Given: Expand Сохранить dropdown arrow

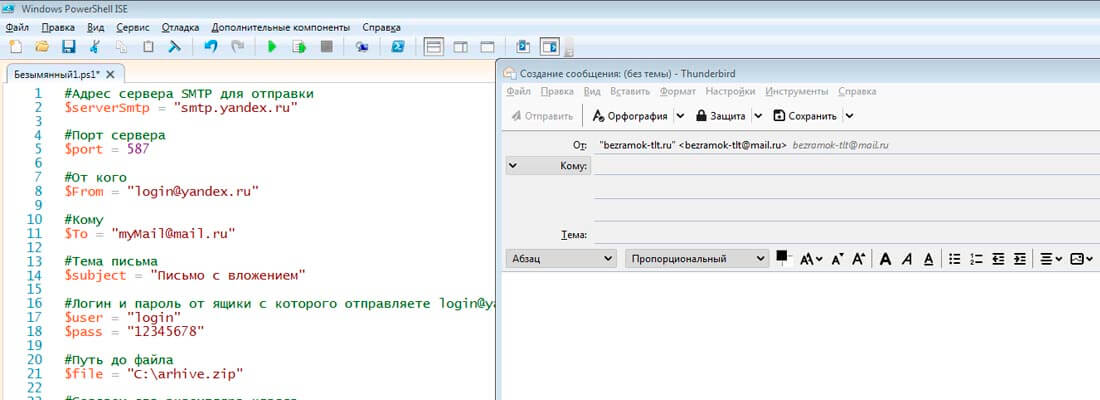Looking at the screenshot, I should point(849,116).
